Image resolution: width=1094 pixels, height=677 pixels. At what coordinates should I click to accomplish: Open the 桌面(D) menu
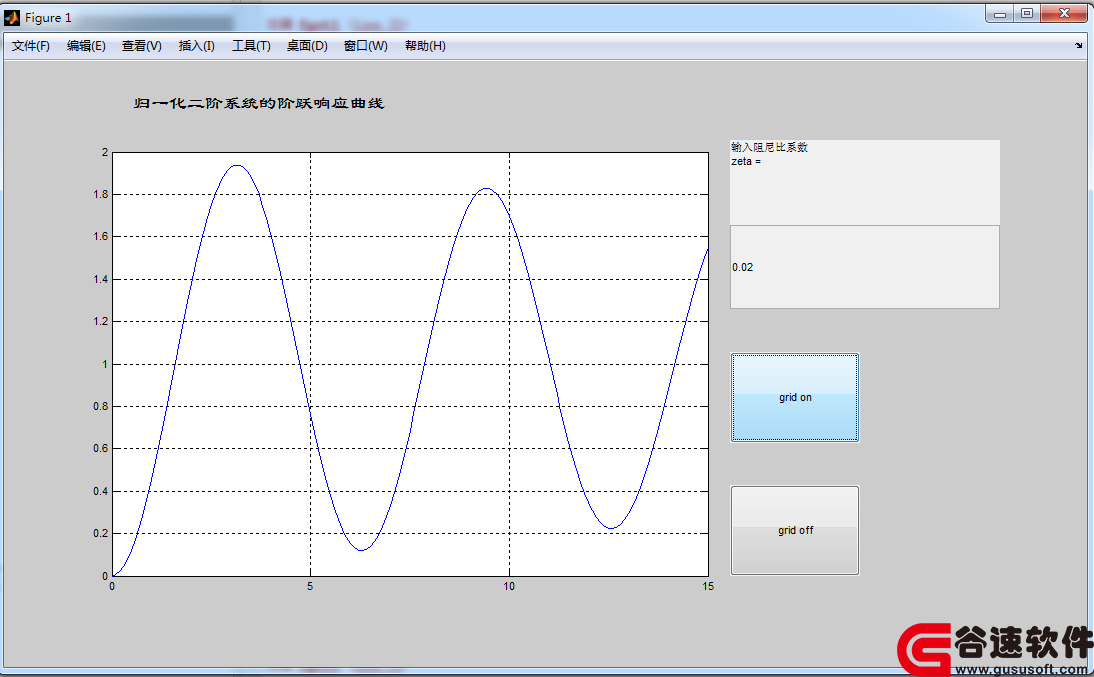(x=307, y=46)
